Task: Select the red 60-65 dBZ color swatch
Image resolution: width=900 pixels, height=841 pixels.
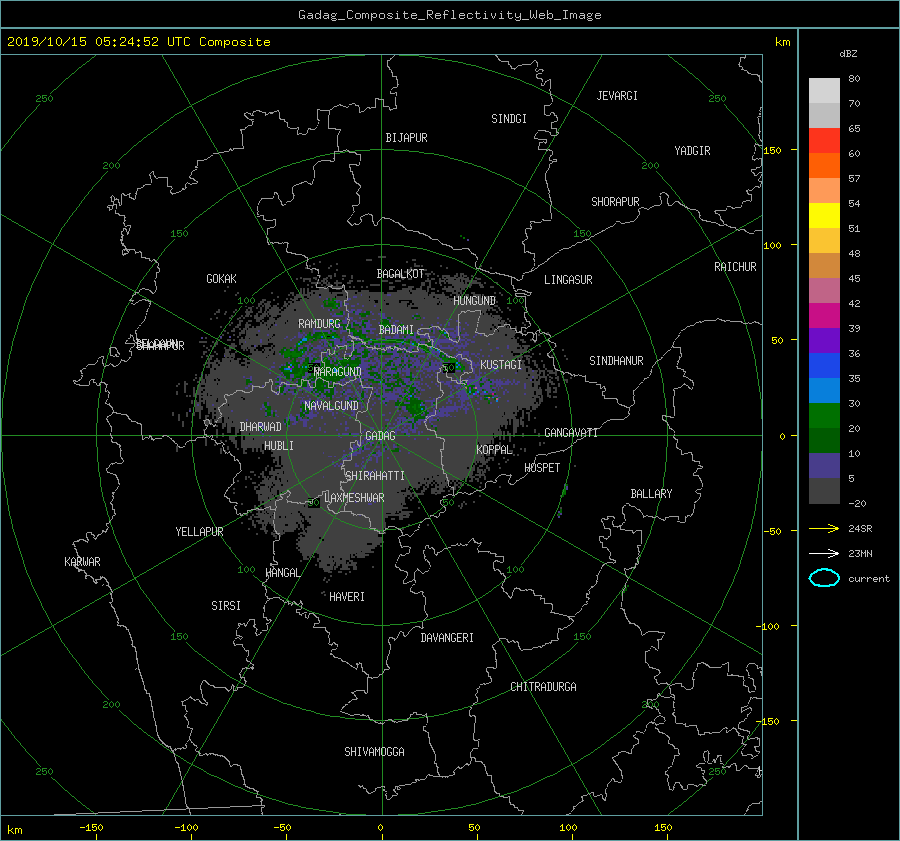Action: pos(824,140)
